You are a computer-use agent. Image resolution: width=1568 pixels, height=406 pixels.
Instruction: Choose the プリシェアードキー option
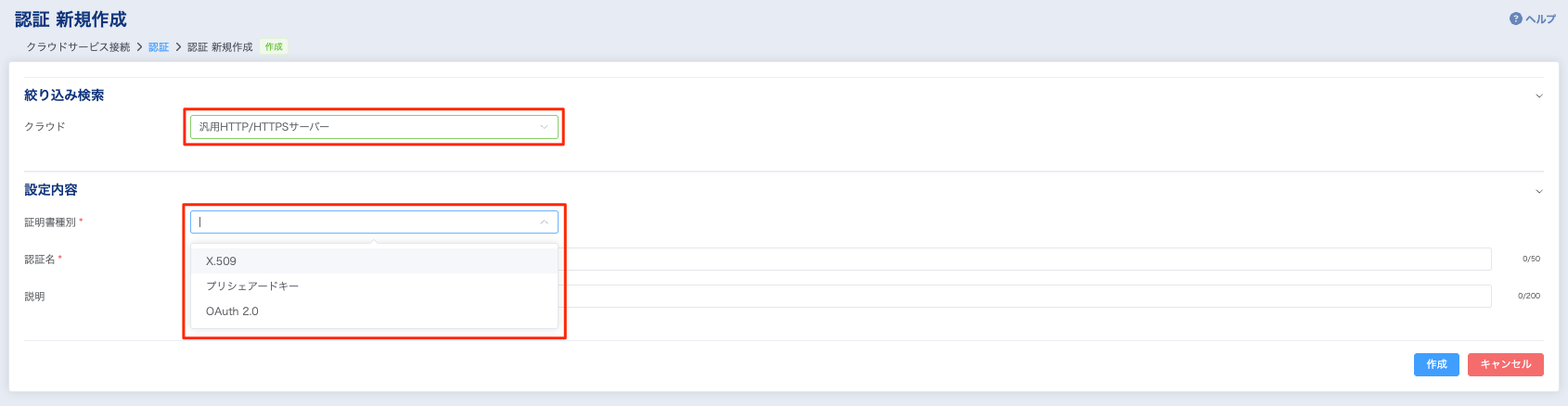click(252, 286)
